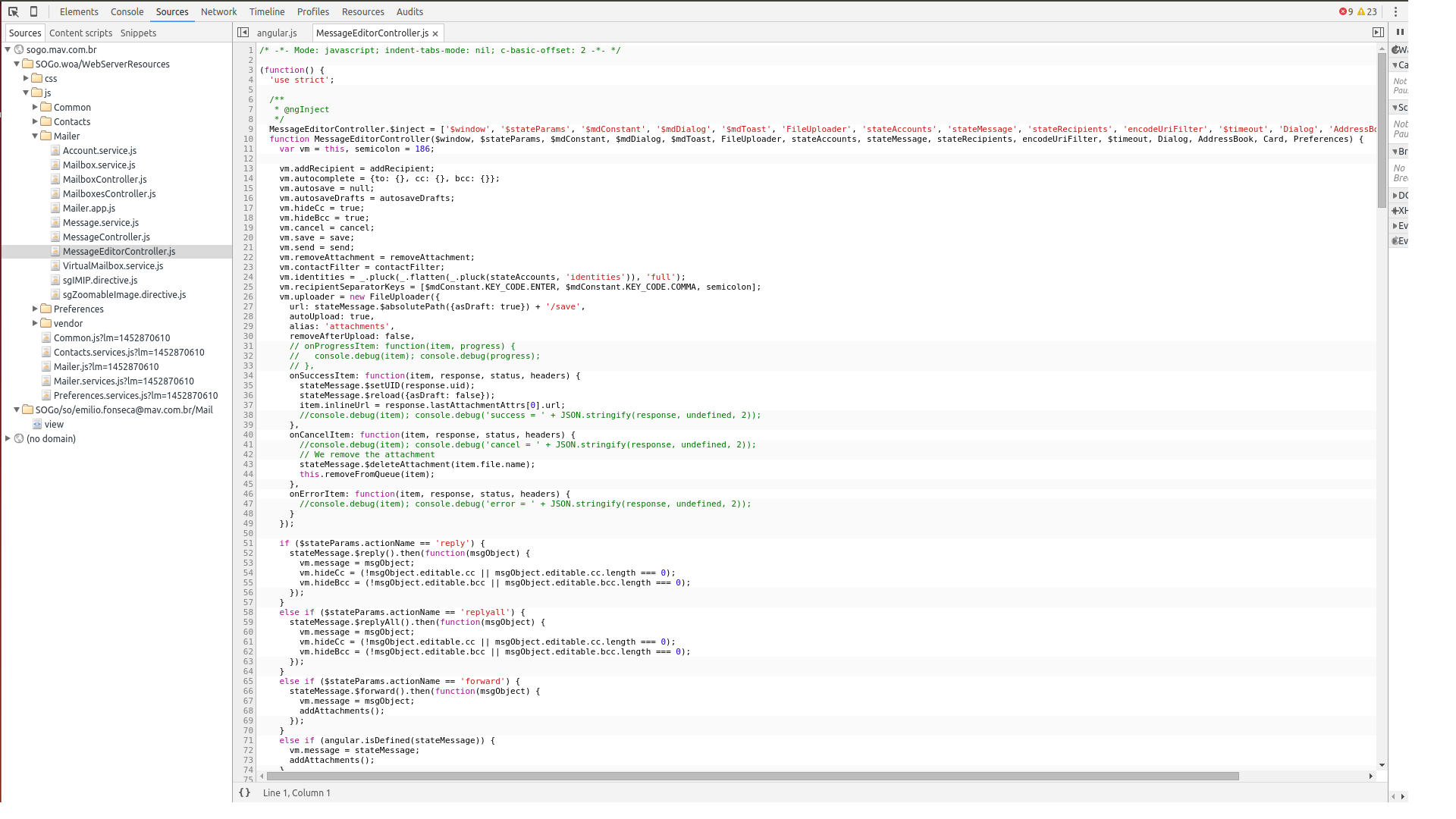Expand the (no domain) tree node

(x=8, y=438)
